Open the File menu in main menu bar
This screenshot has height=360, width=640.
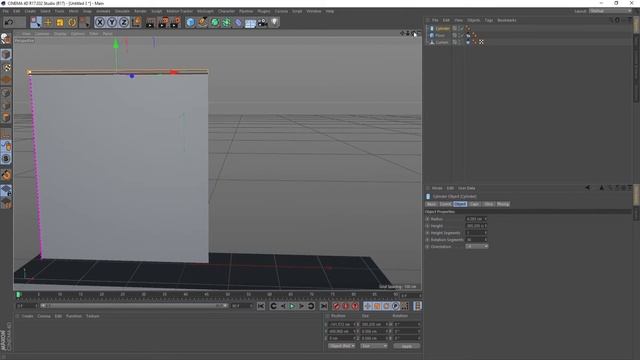tap(6, 11)
